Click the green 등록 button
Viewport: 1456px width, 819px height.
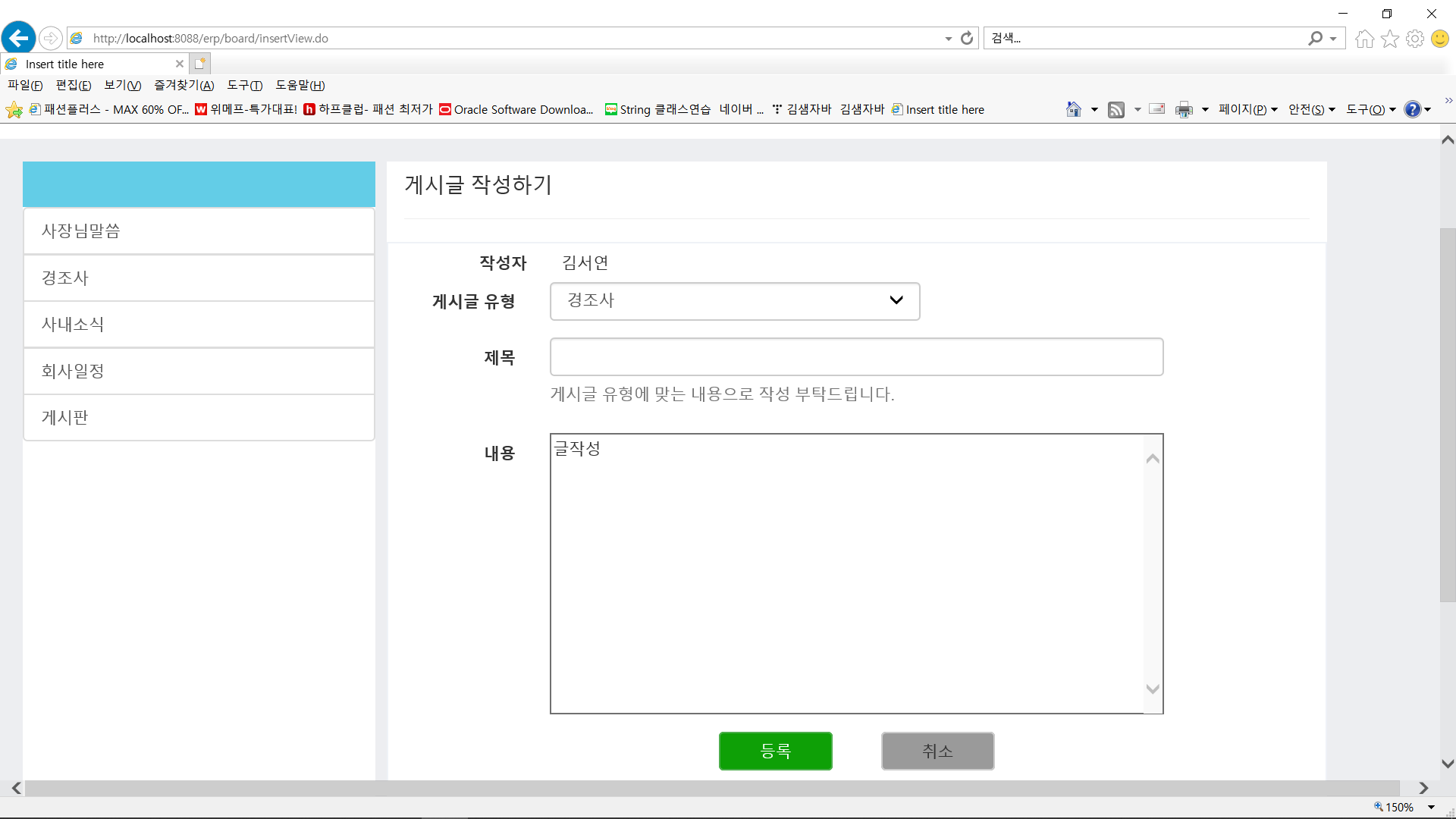775,751
